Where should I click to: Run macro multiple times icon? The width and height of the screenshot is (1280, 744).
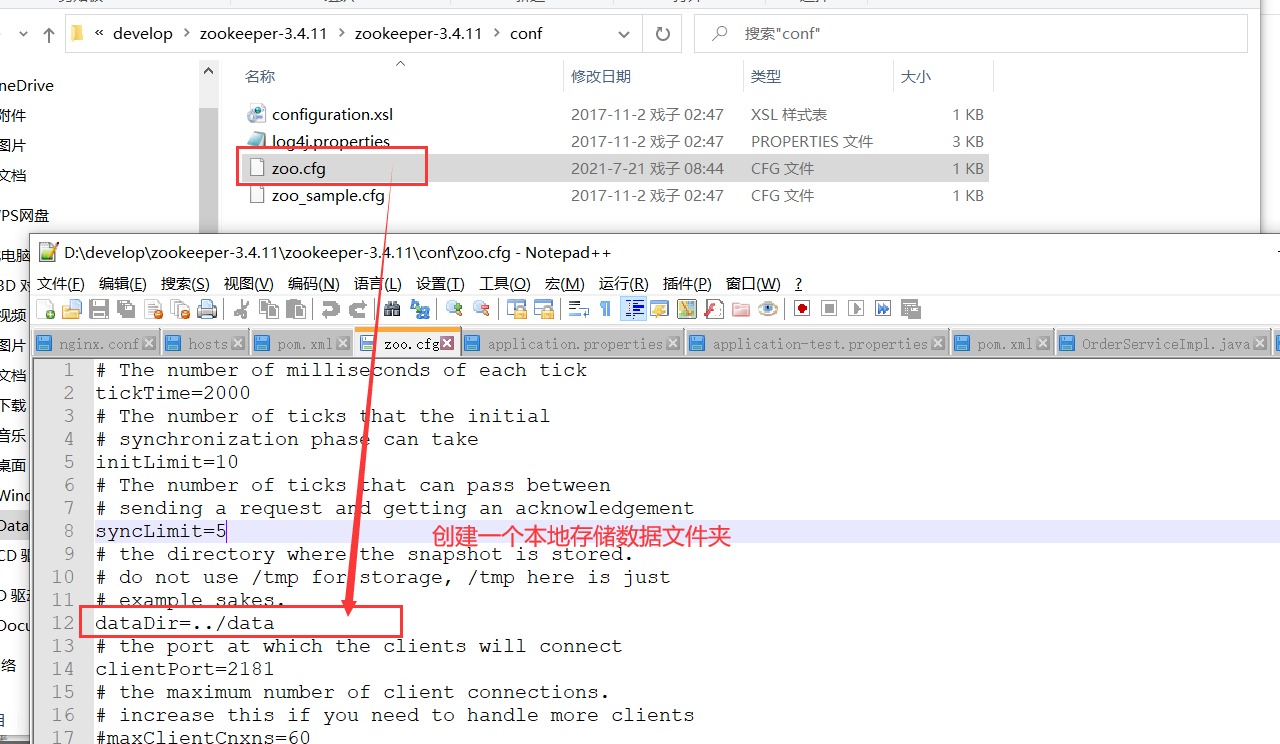pos(883,309)
